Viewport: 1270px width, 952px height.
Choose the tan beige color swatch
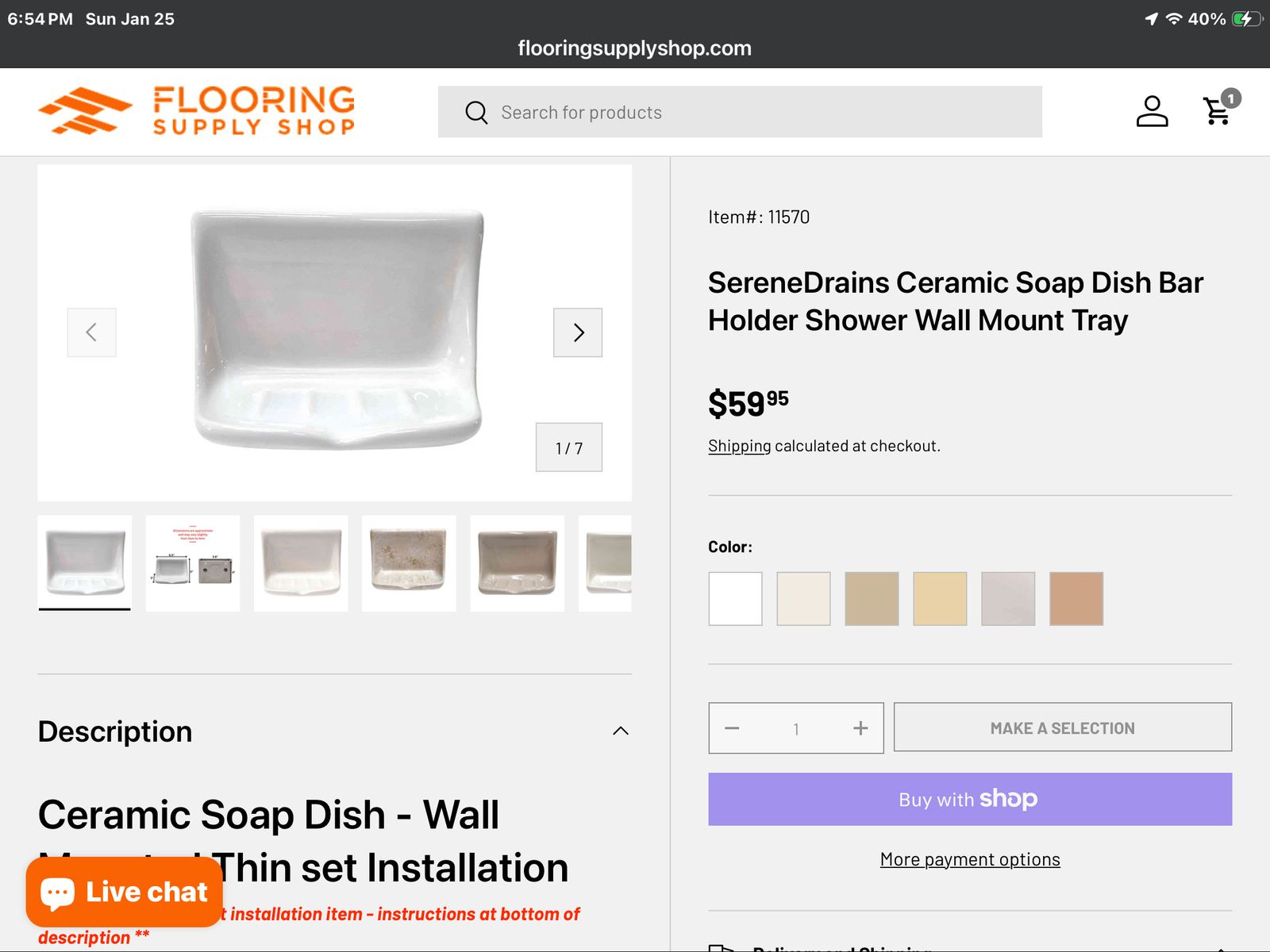(x=872, y=599)
